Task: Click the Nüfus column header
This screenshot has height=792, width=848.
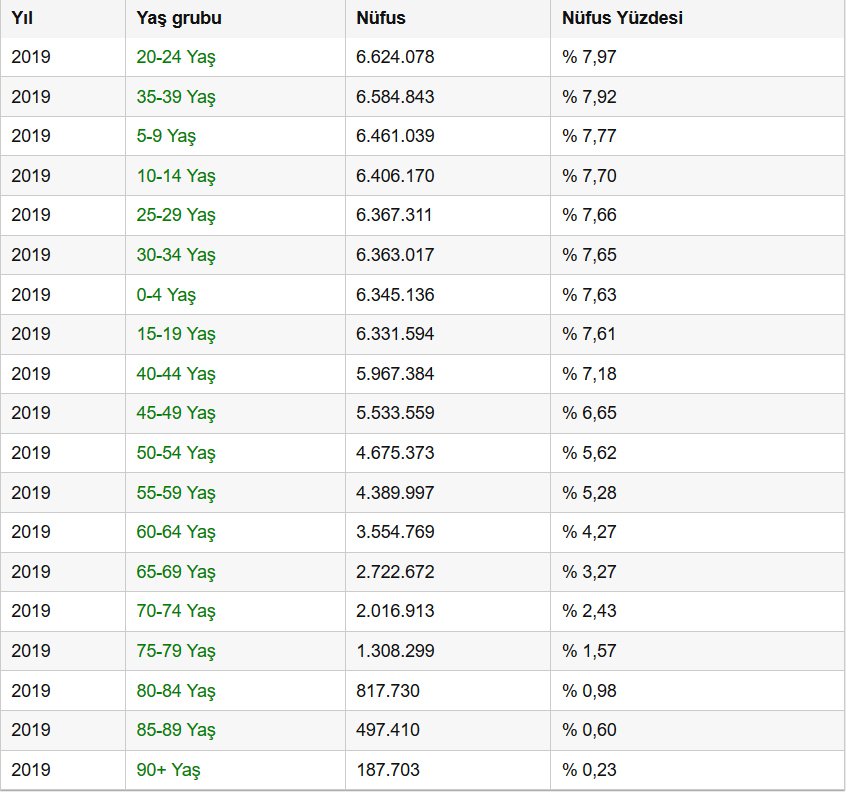Action: [x=381, y=18]
